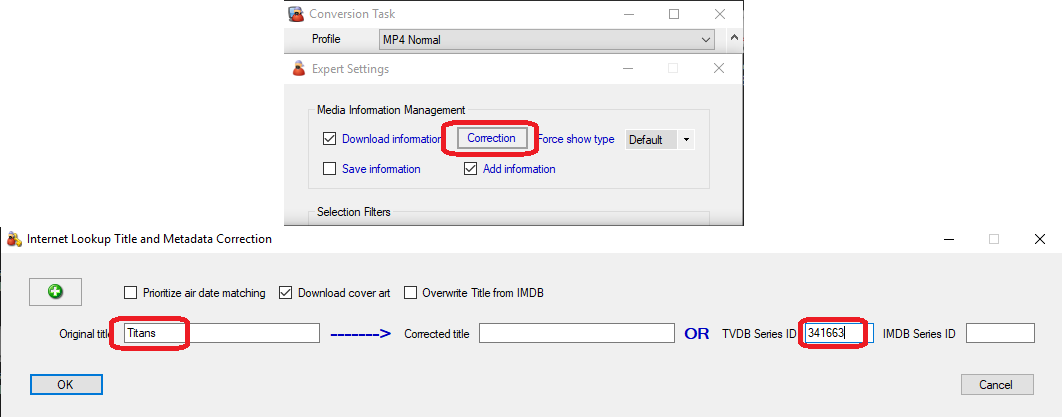
Task: Click the green plus add button
Action: [55, 292]
